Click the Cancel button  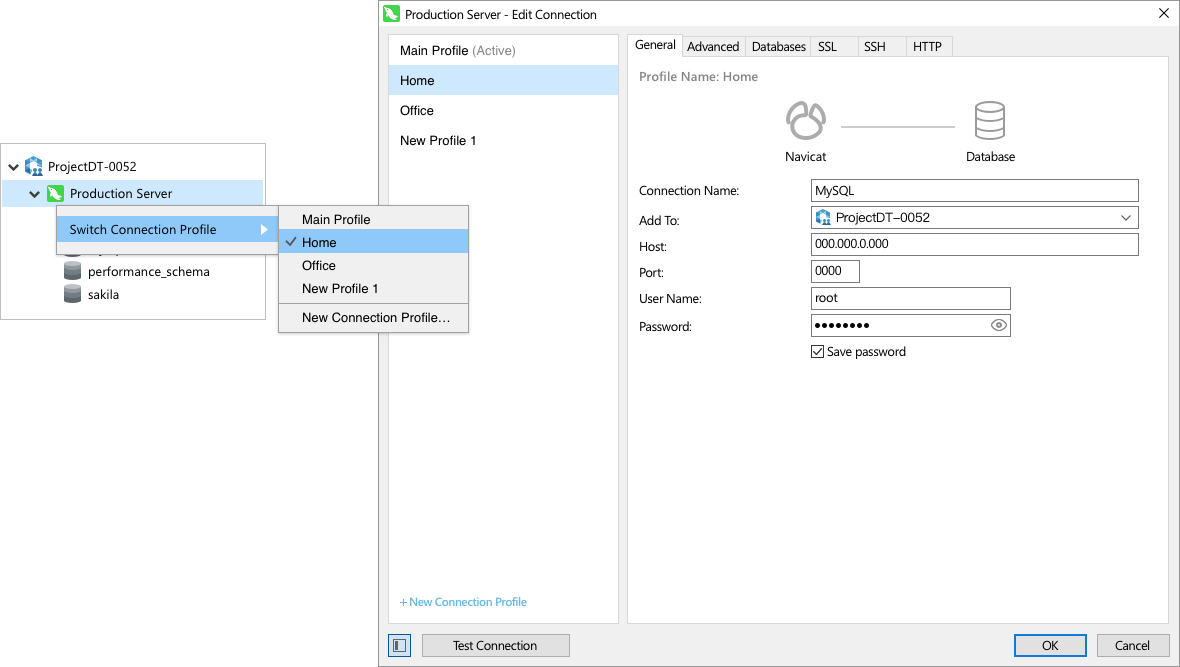(x=1132, y=646)
